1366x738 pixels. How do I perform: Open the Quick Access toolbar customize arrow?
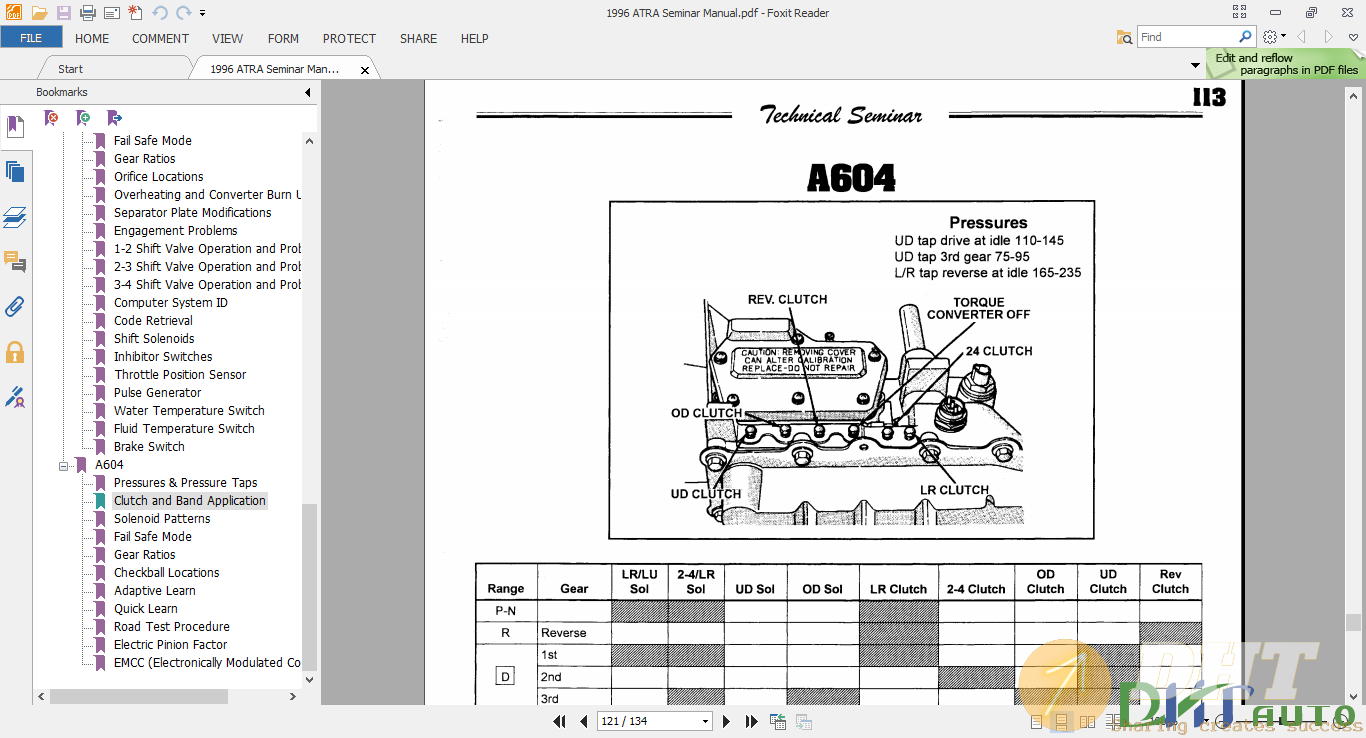tap(202, 13)
